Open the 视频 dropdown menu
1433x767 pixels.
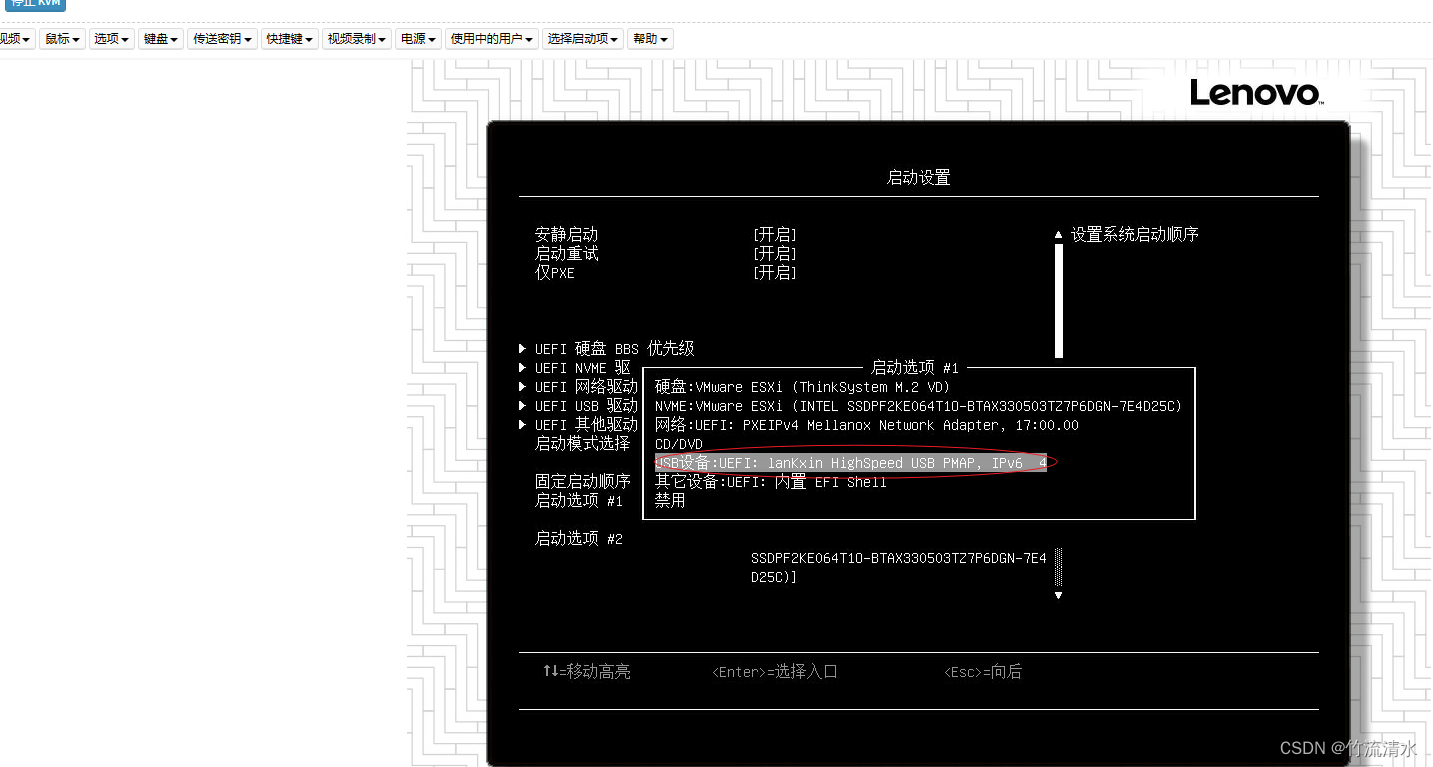(x=16, y=39)
